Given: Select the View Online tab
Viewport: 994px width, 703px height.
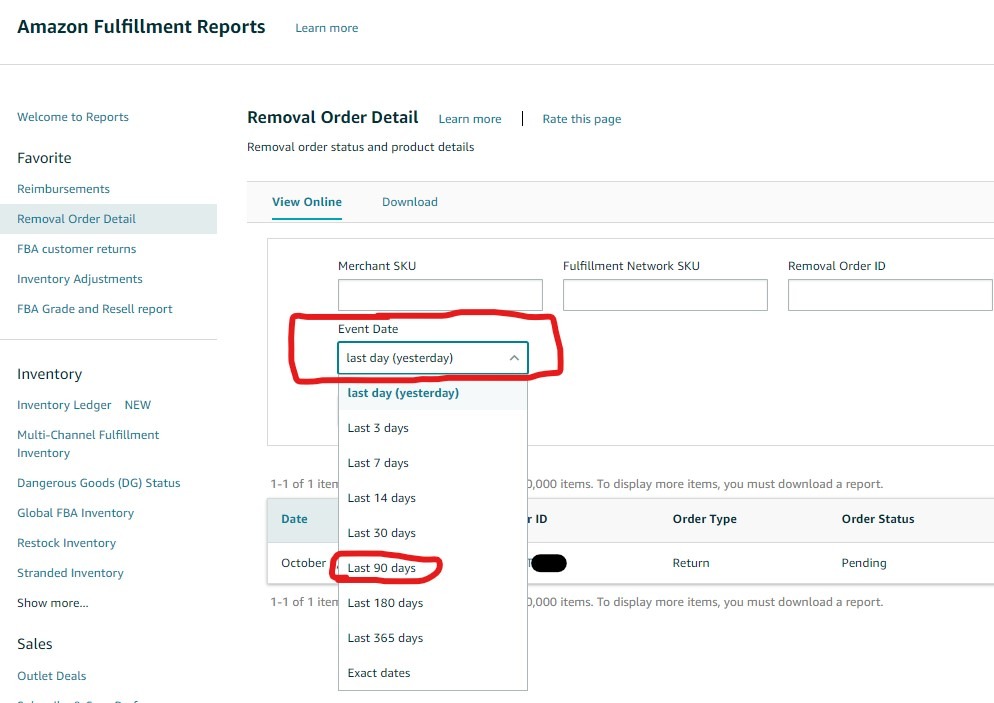Looking at the screenshot, I should tap(306, 202).
